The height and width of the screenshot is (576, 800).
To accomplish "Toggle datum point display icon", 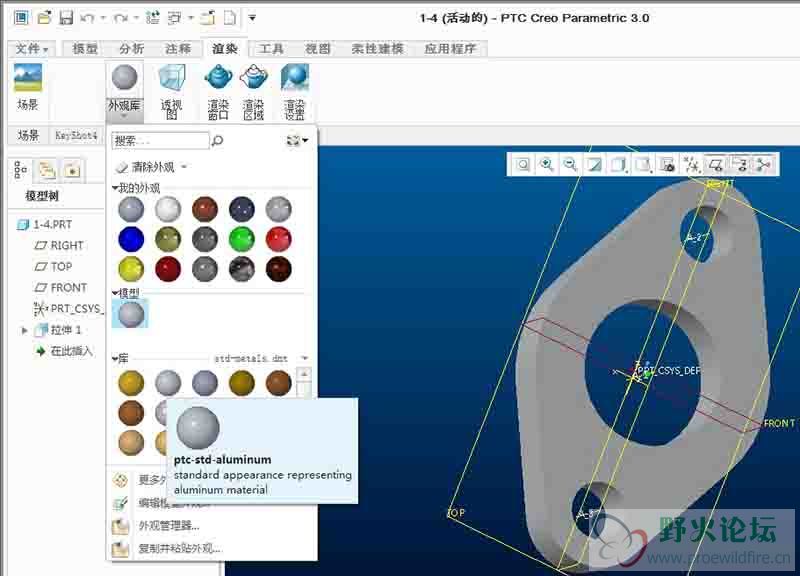I will 691,164.
